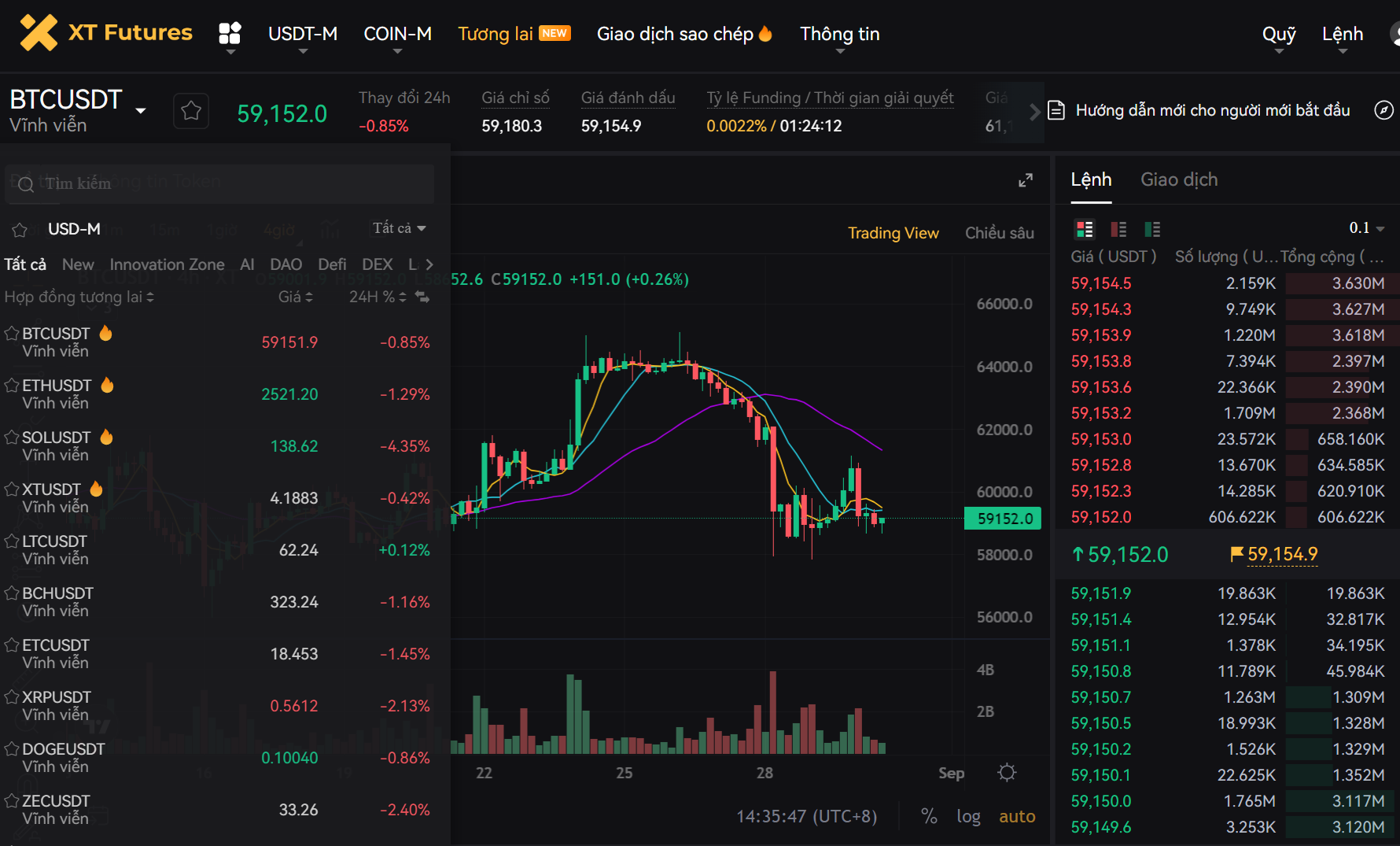This screenshot has height=846, width=1400.
Task: Click the NEW badge beside Tương lai
Action: click(x=554, y=33)
